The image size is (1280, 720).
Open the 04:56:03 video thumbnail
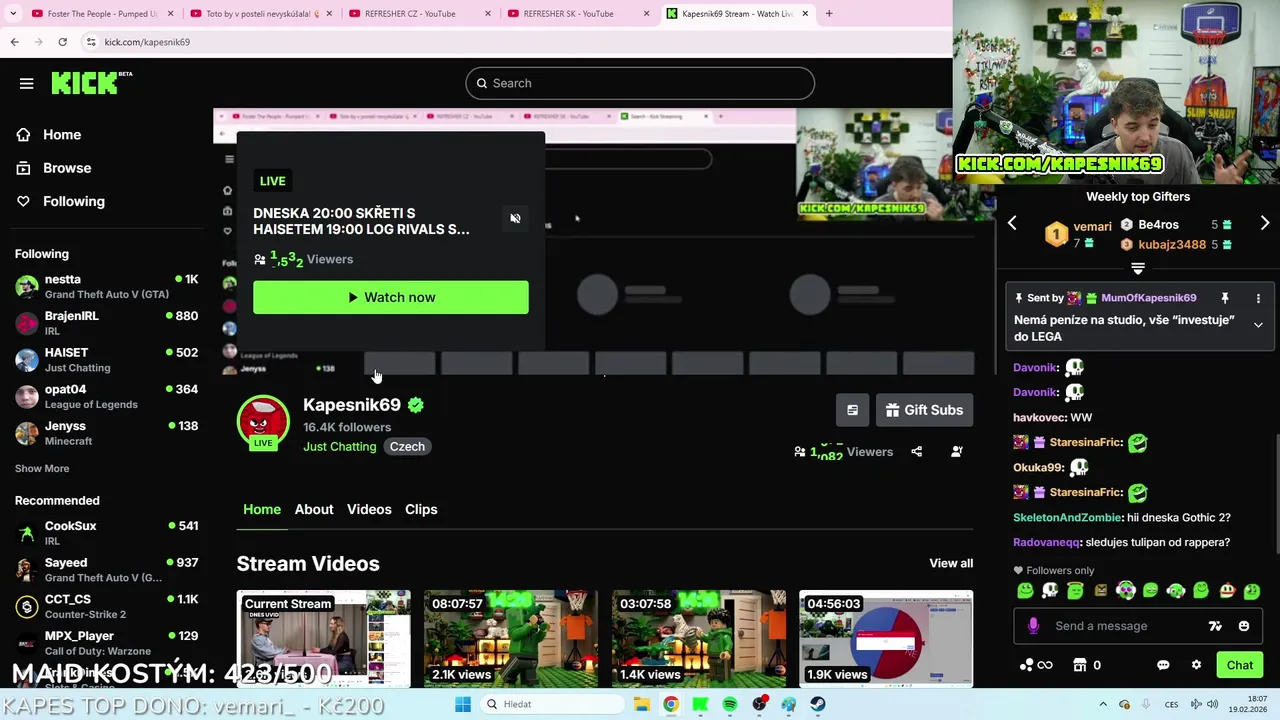point(886,639)
